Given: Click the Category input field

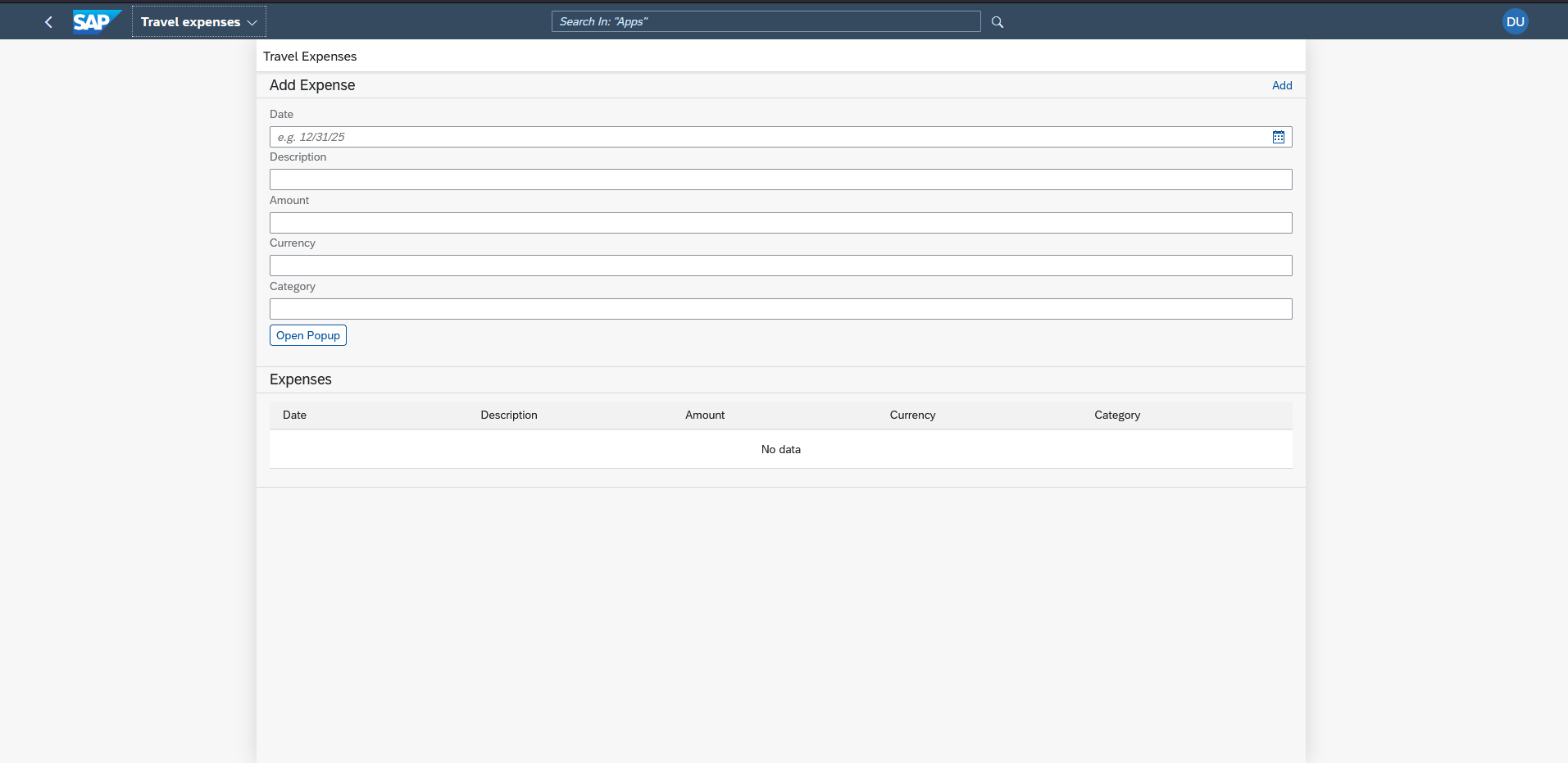Looking at the screenshot, I should [780, 309].
